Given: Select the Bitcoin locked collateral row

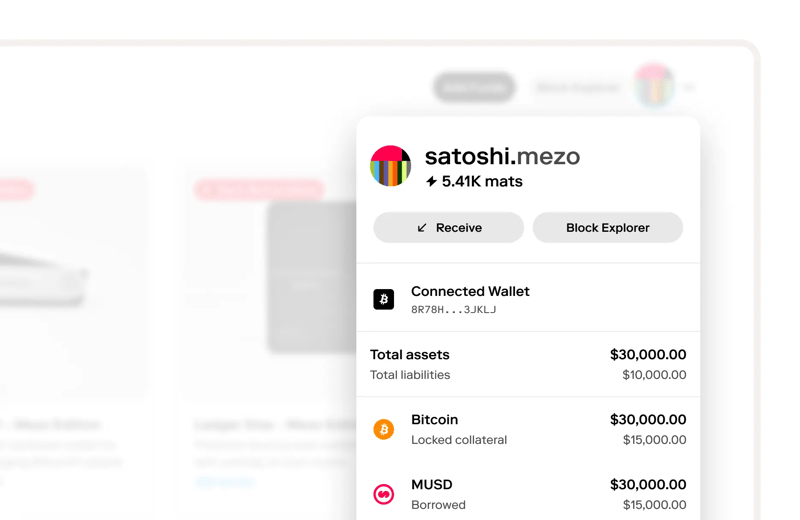Looking at the screenshot, I should click(x=528, y=429).
